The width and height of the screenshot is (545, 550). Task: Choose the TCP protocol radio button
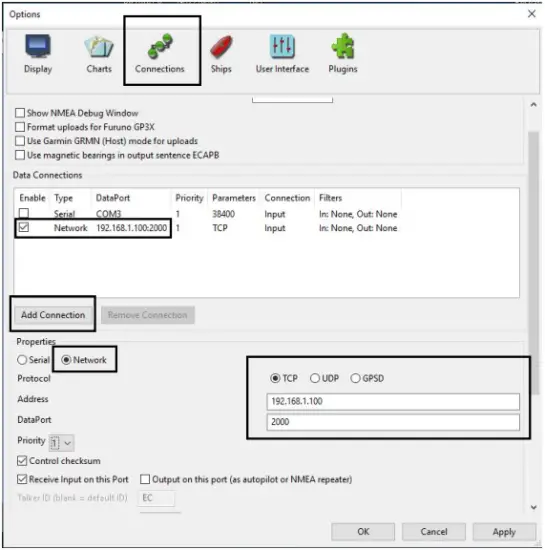275,378
